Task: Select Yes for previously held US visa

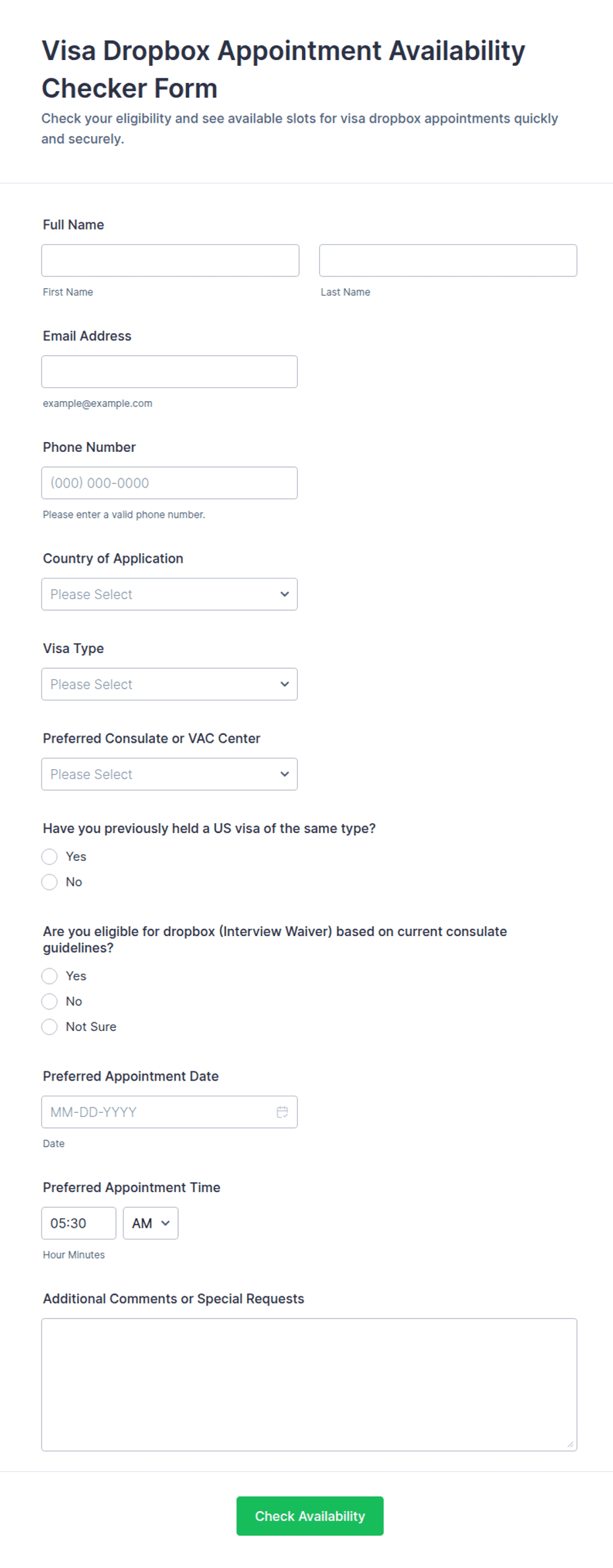Action: 49,856
